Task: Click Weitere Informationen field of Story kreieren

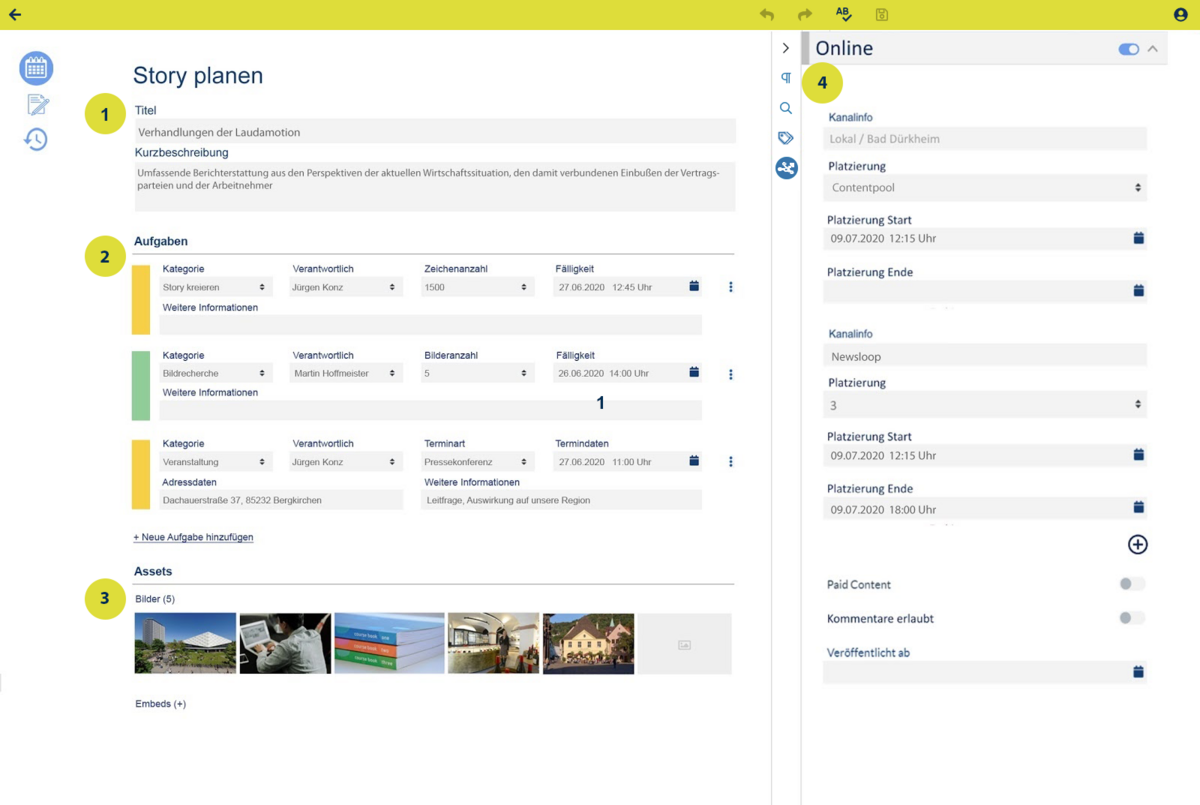Action: (x=430, y=324)
